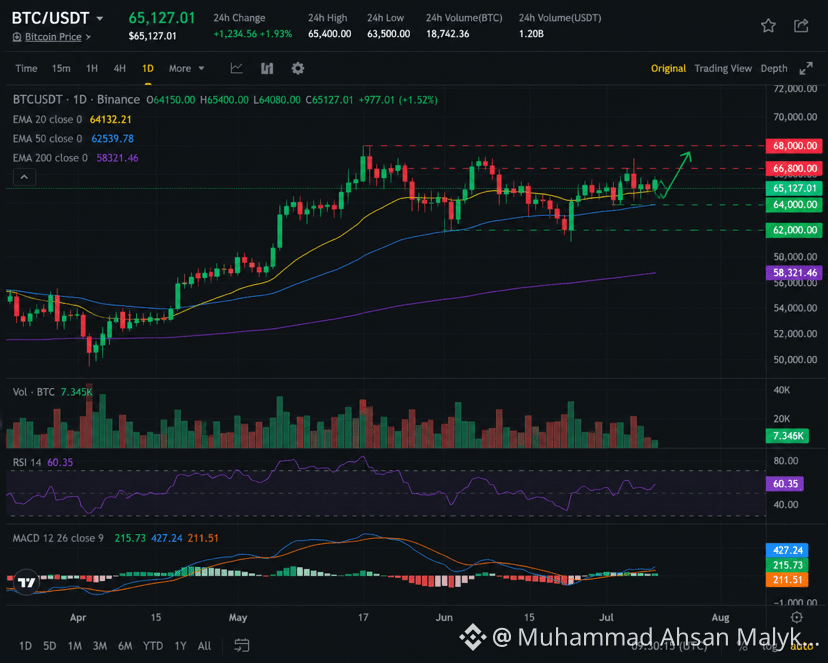Click the 18,742.36 BTC volume value
This screenshot has height=663, width=828.
447,34
